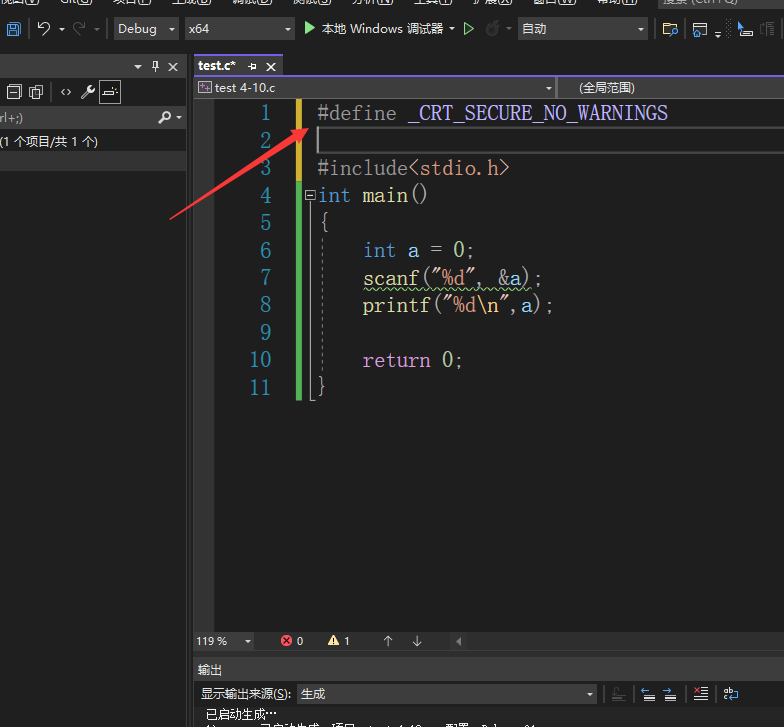Click the Find Message in Code icon
784x727 pixels.
pos(619,694)
